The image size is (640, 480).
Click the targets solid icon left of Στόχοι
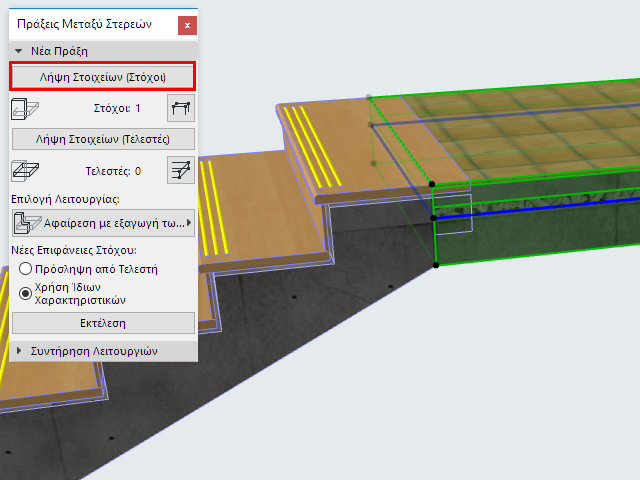tap(25, 109)
